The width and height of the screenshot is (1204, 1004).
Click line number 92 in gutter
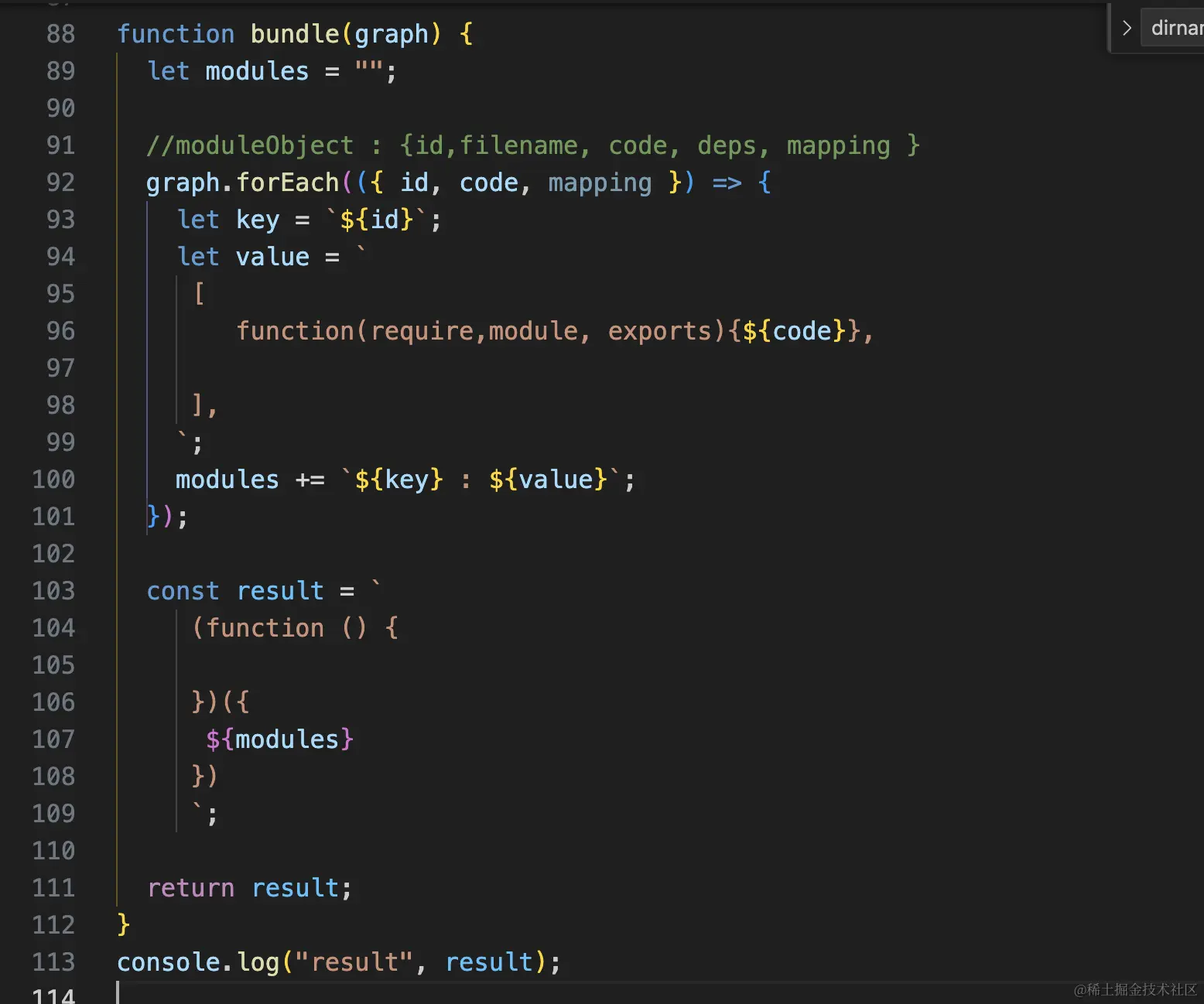click(x=61, y=183)
